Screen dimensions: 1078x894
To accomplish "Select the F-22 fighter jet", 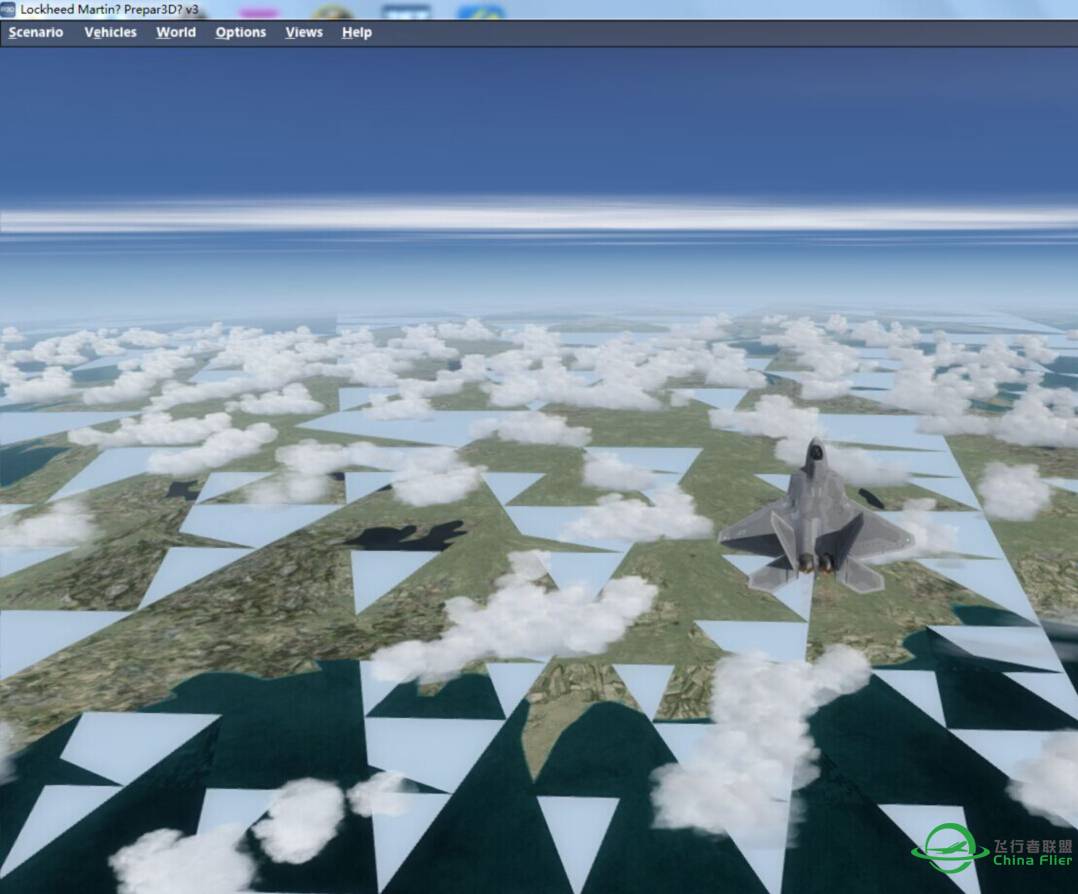I will coord(815,520).
